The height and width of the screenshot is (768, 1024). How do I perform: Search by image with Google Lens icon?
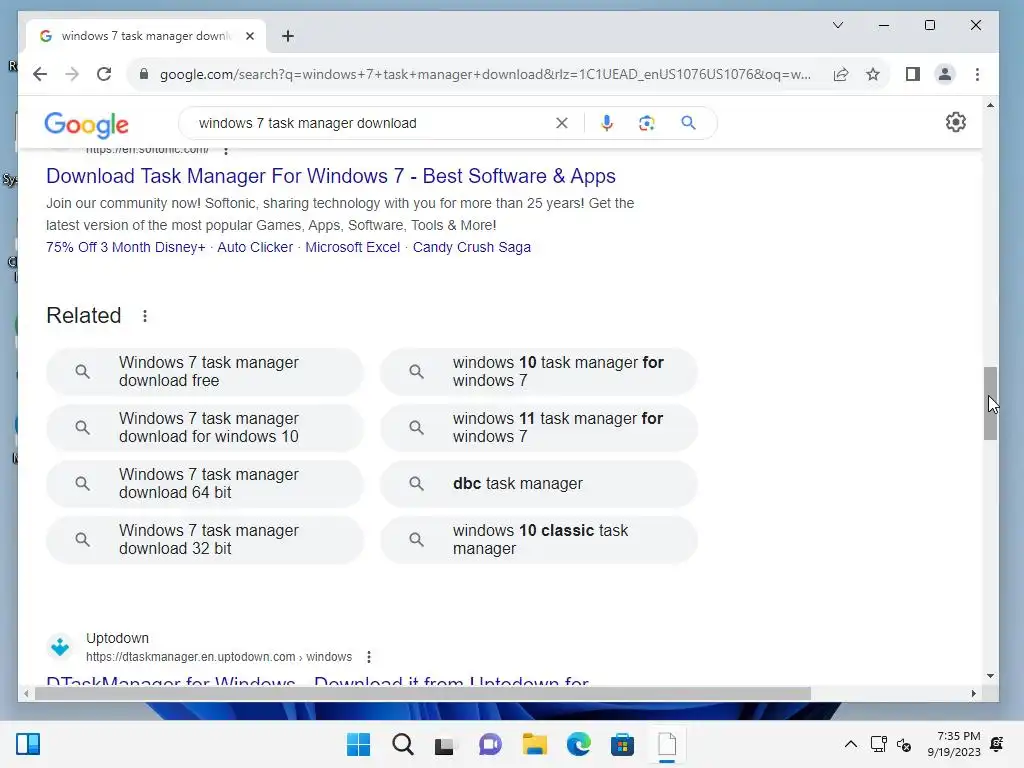[647, 123]
